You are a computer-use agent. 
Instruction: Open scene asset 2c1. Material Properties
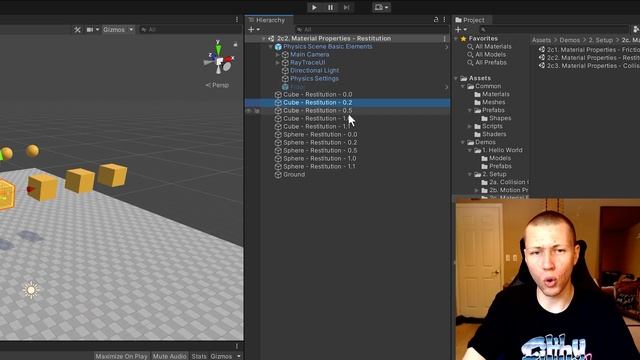[589, 50]
